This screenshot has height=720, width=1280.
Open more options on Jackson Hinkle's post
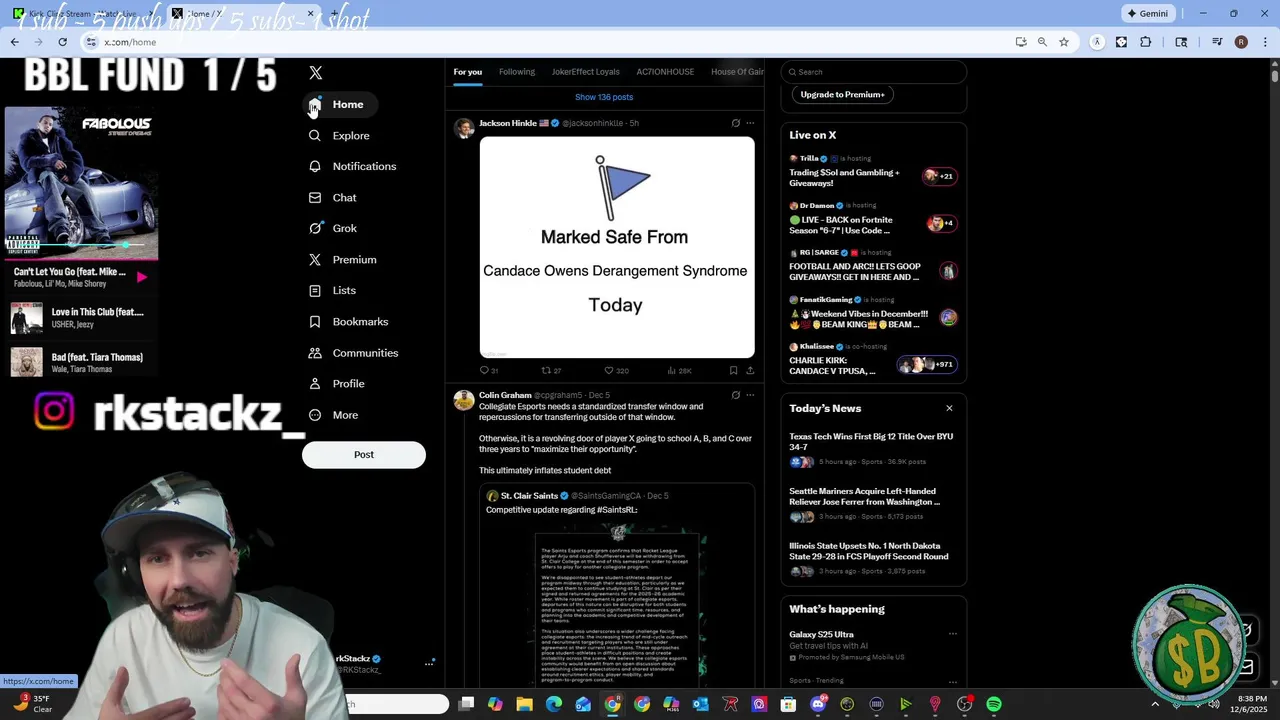pyautogui.click(x=750, y=123)
